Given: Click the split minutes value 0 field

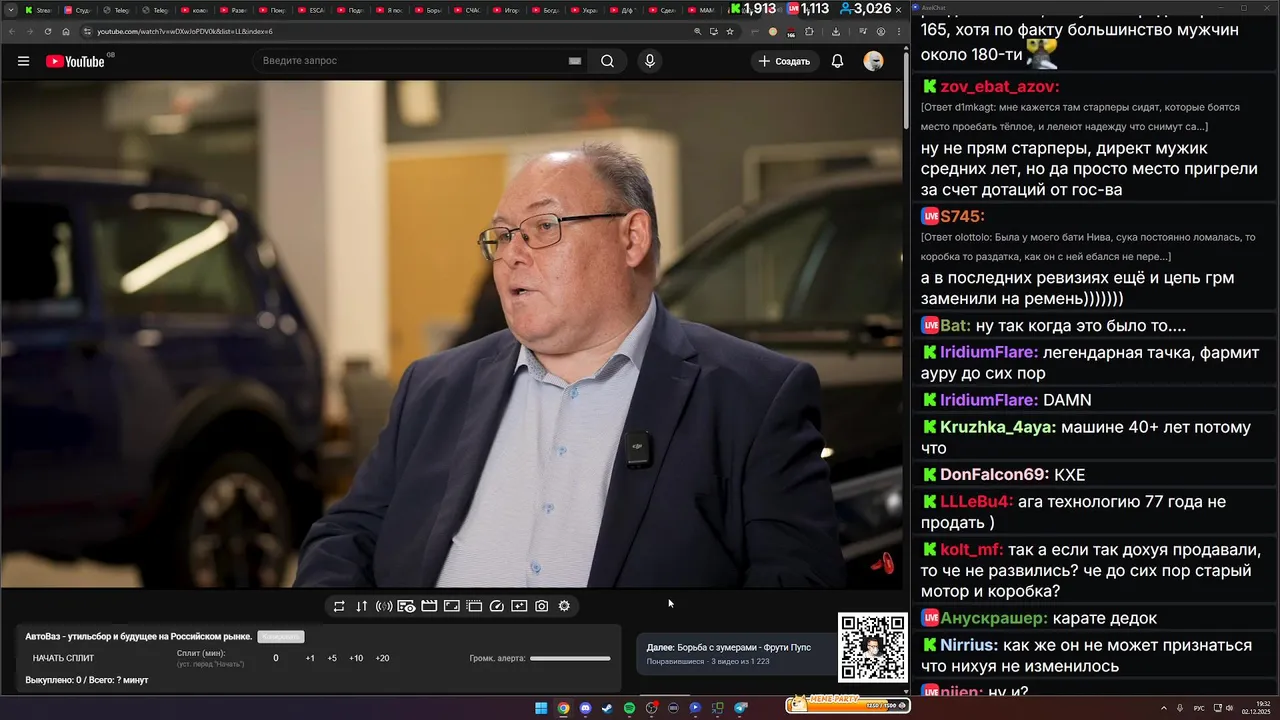Looking at the screenshot, I should [276, 658].
